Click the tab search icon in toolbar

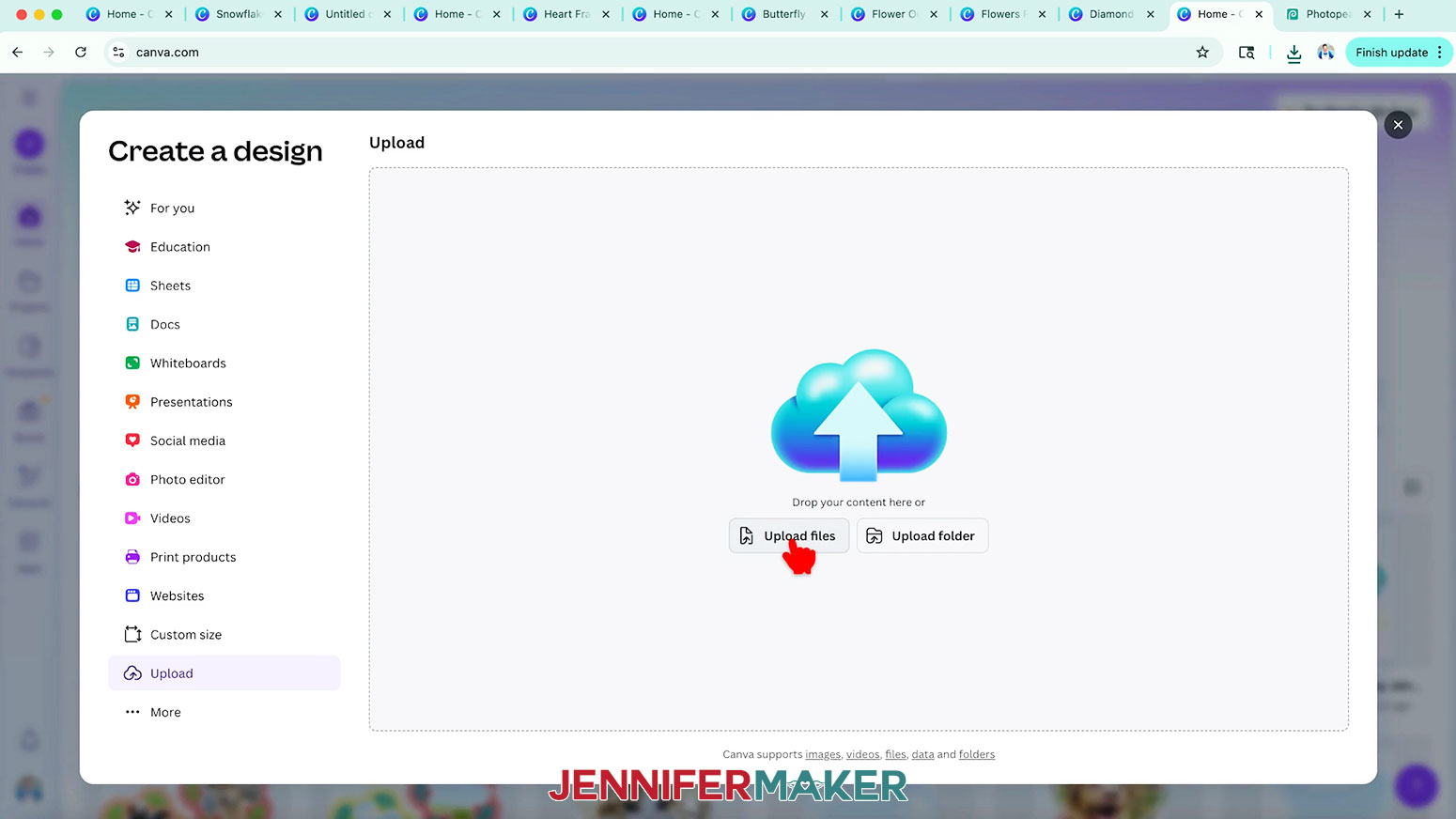coord(1247,53)
